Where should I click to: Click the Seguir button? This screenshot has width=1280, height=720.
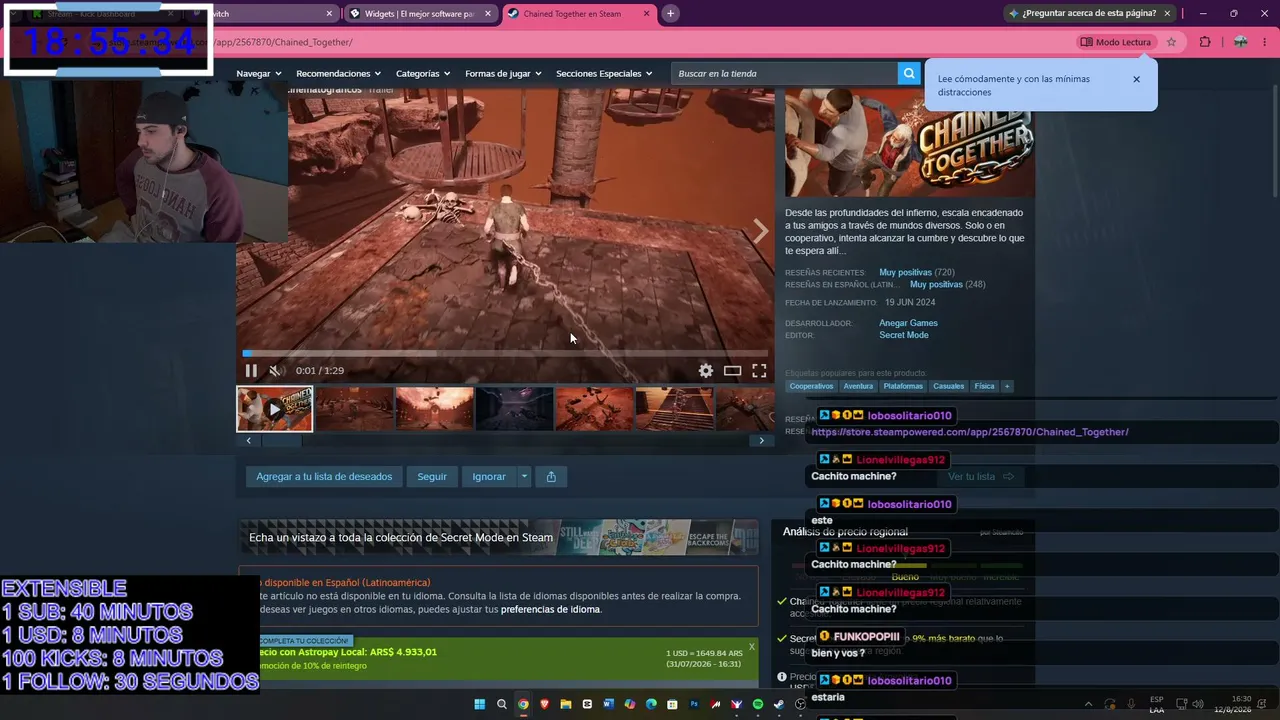coord(432,477)
